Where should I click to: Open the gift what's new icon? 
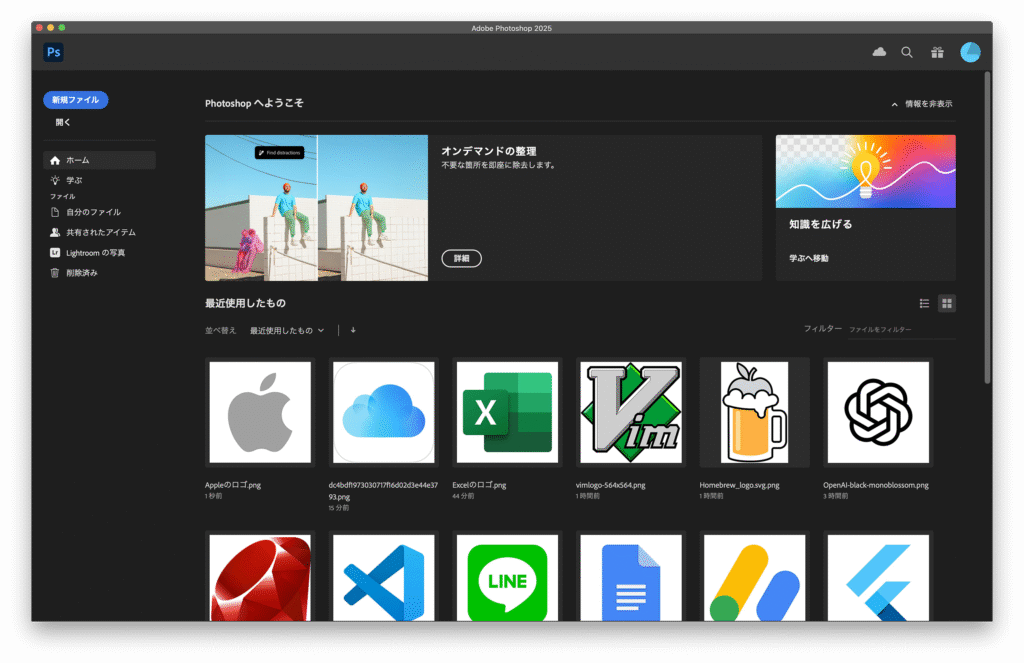(x=937, y=52)
